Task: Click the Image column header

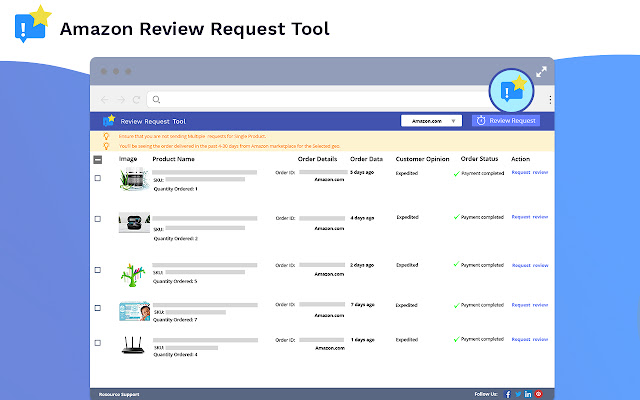Action: 128,159
